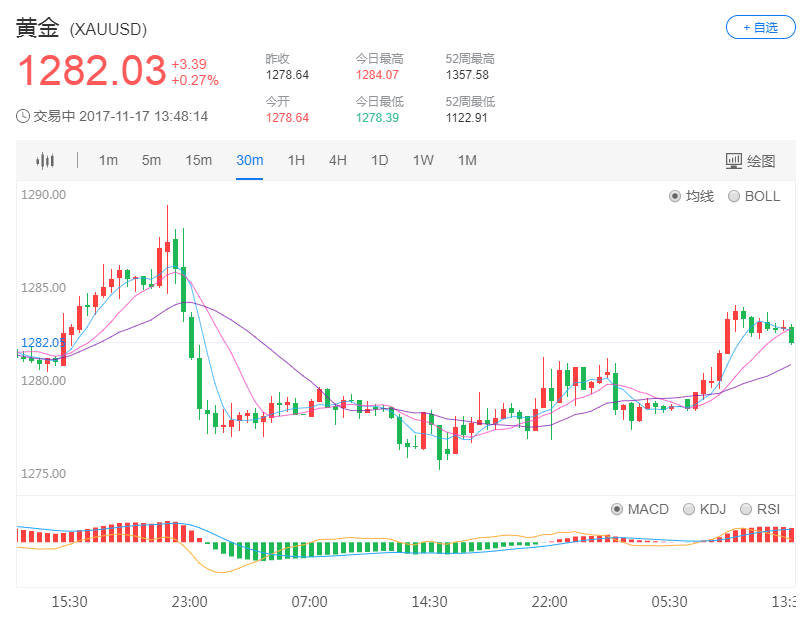
Task: Click the current price 1282.03 display
Action: [94, 71]
